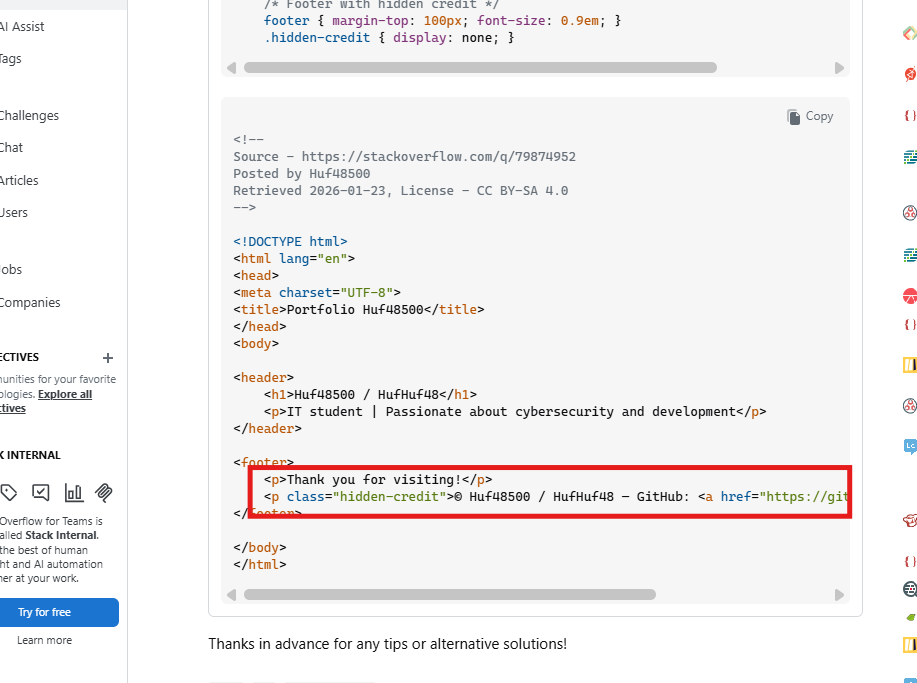Click the red semicircle site icon at right
917x683 pixels.
point(909,296)
